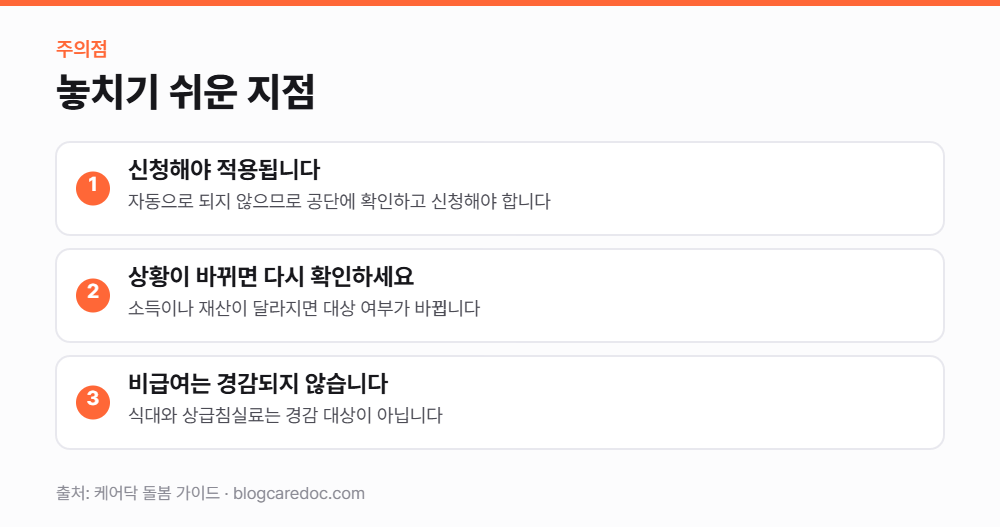Viewport: 1000px width, 527px height.
Task: Click the orange number 3 badge
Action: [93, 403]
